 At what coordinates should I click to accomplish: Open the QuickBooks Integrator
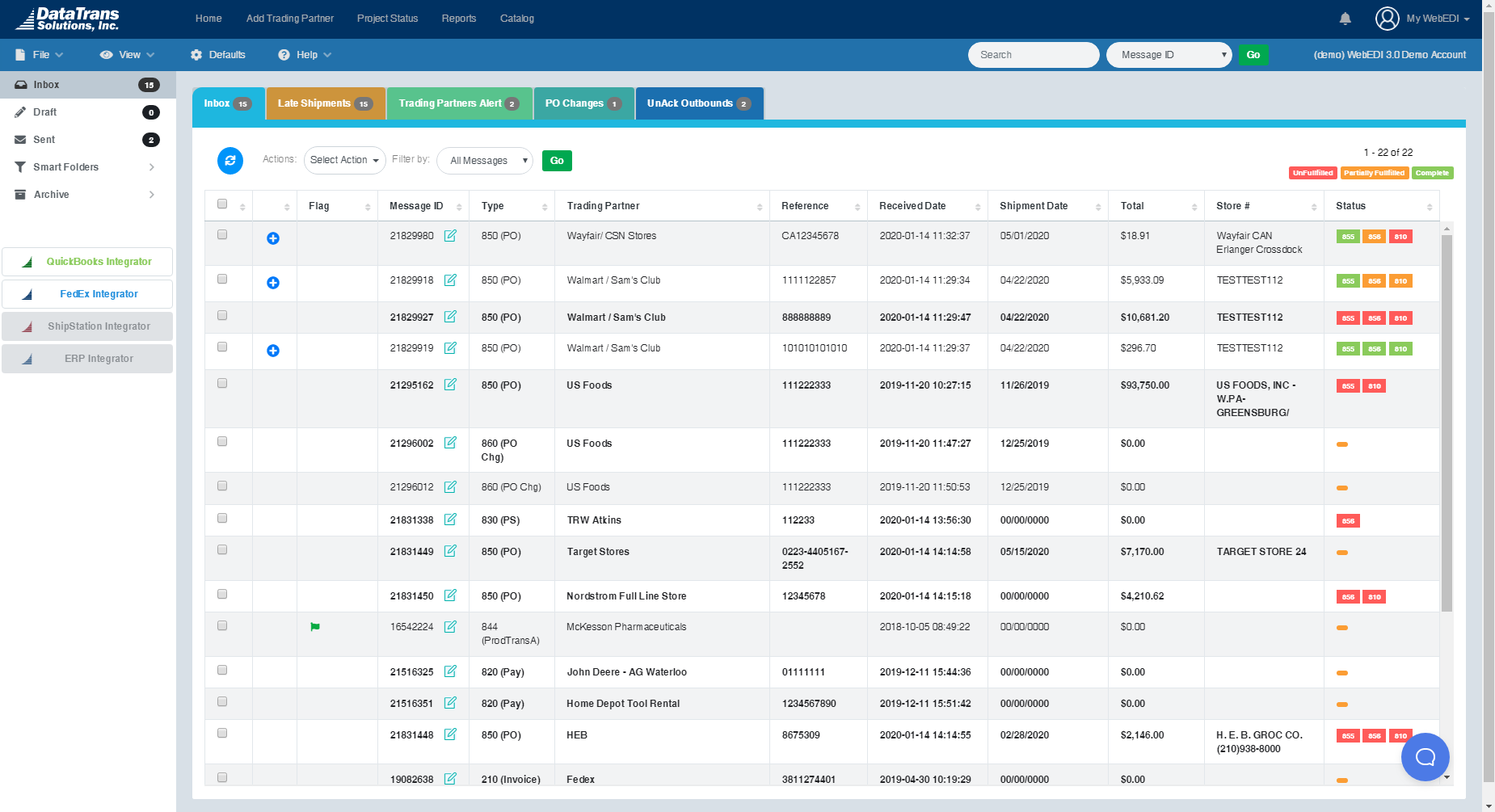(x=87, y=262)
